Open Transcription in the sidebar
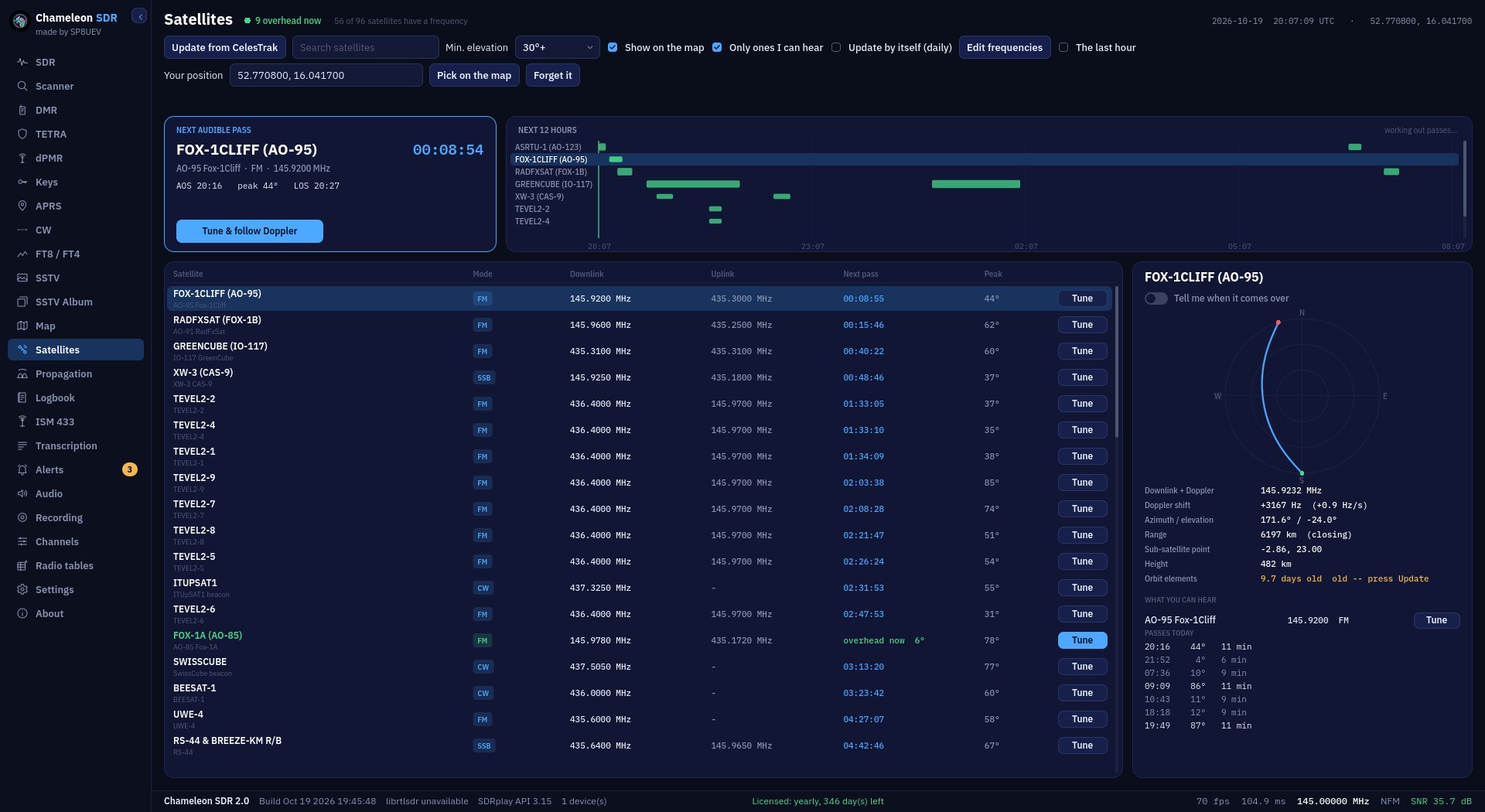The image size is (1485, 812). [76, 445]
